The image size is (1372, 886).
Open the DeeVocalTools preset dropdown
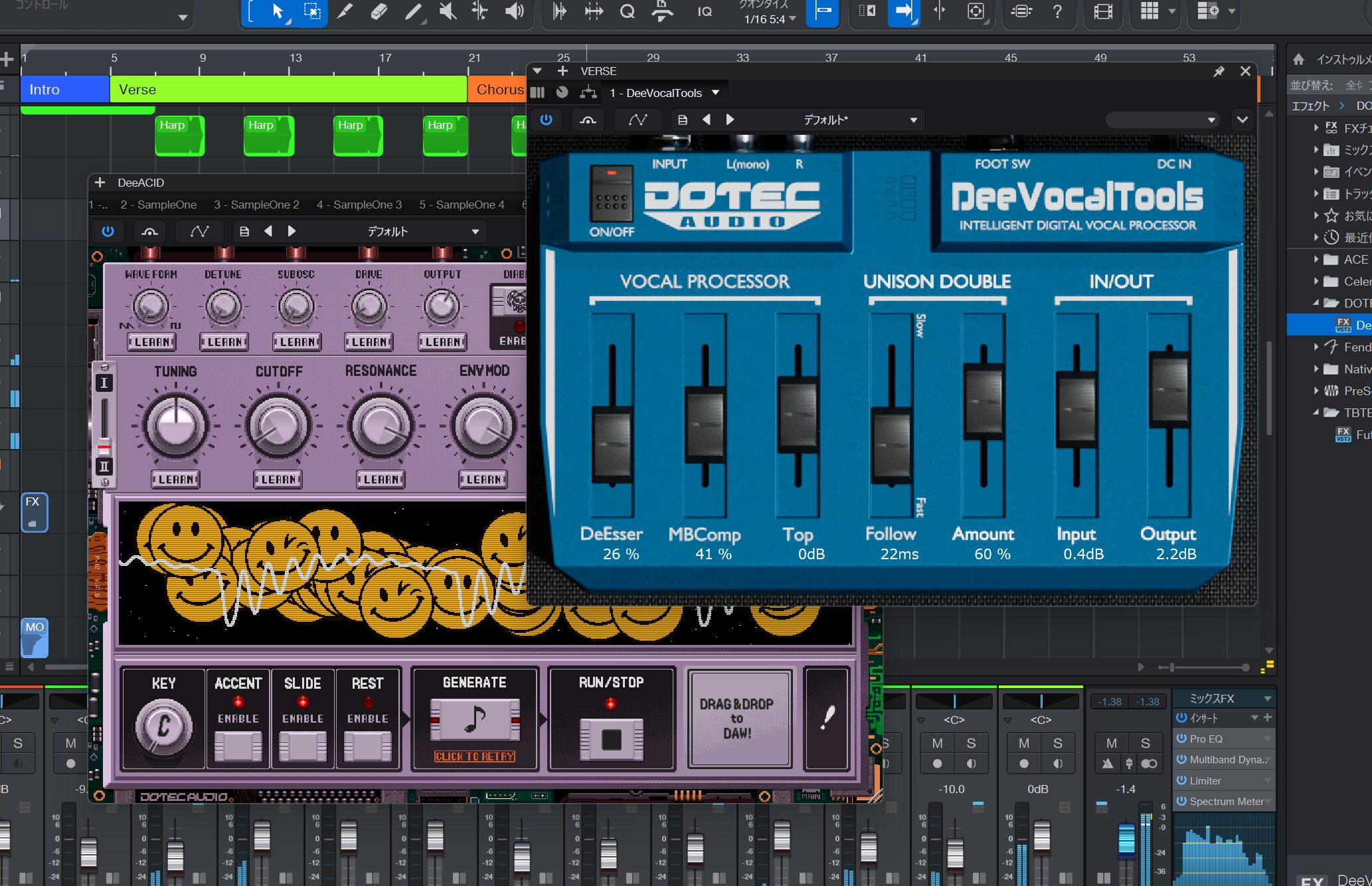(x=914, y=120)
